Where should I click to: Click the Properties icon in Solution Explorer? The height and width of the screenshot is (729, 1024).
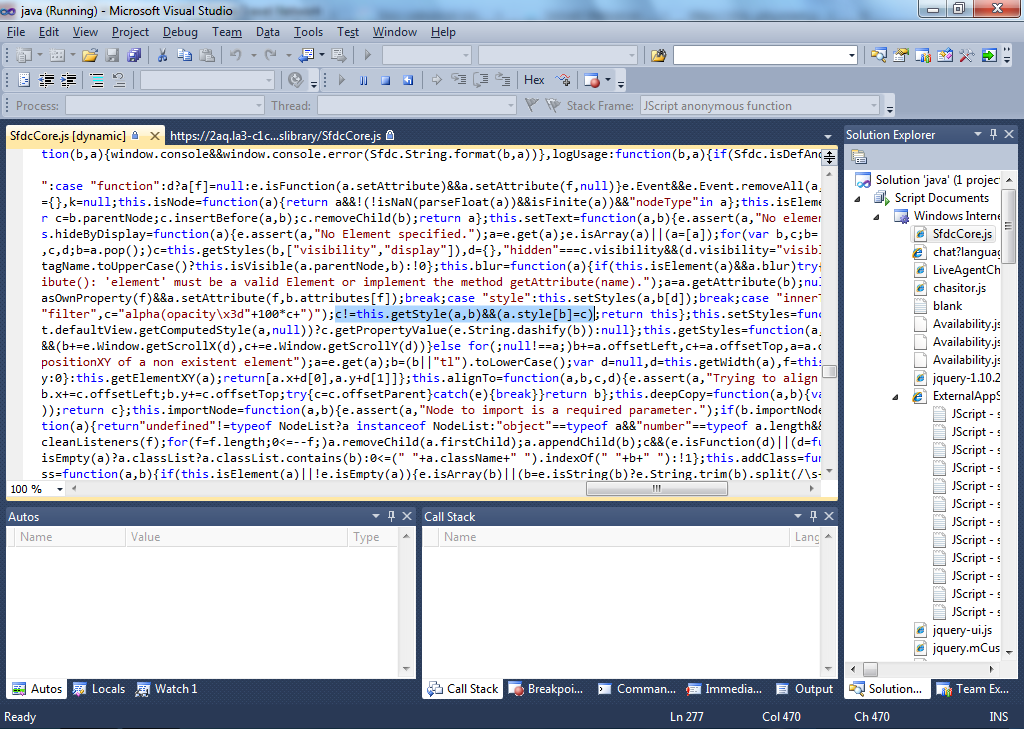pyautogui.click(x=859, y=158)
